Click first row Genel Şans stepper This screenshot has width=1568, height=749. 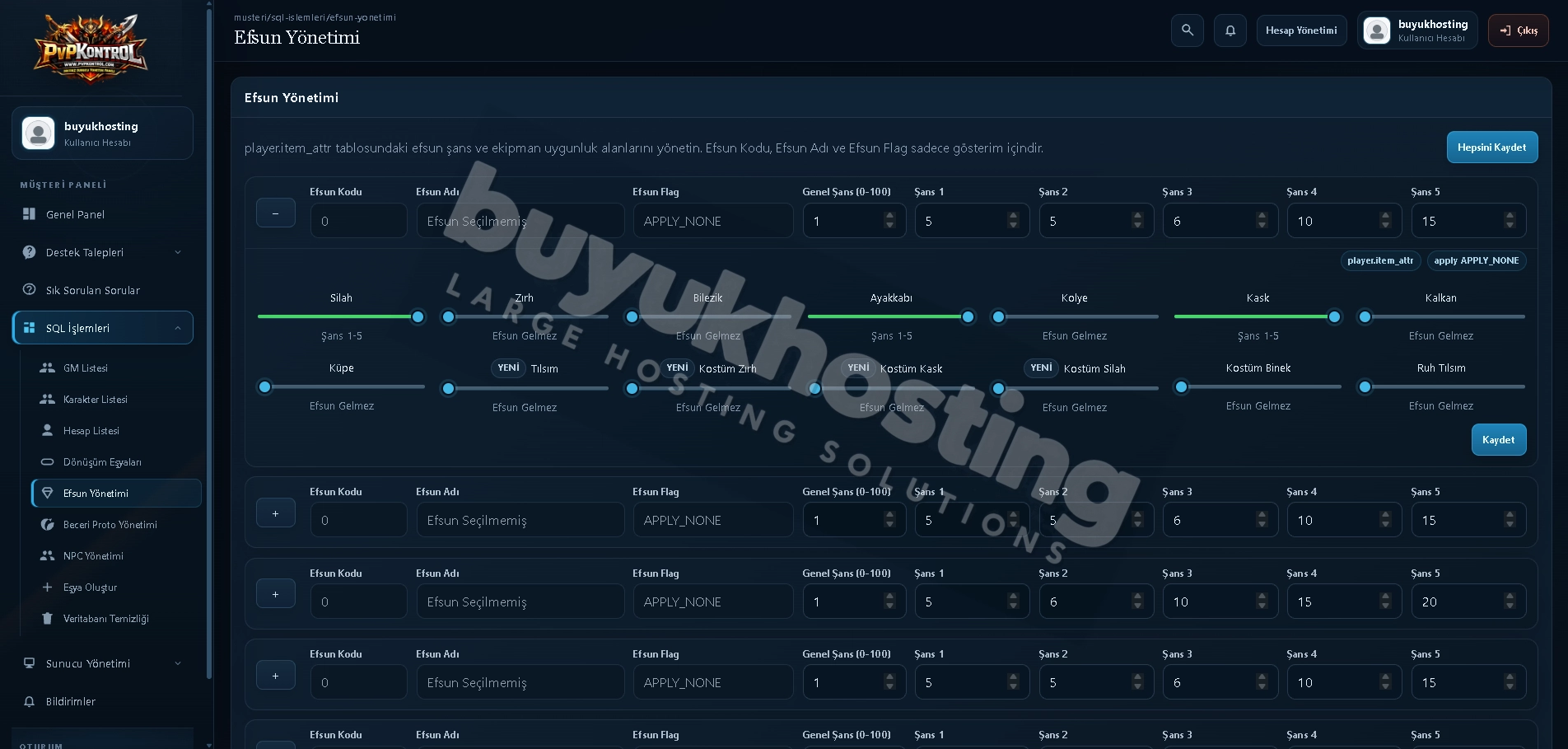[889, 221]
